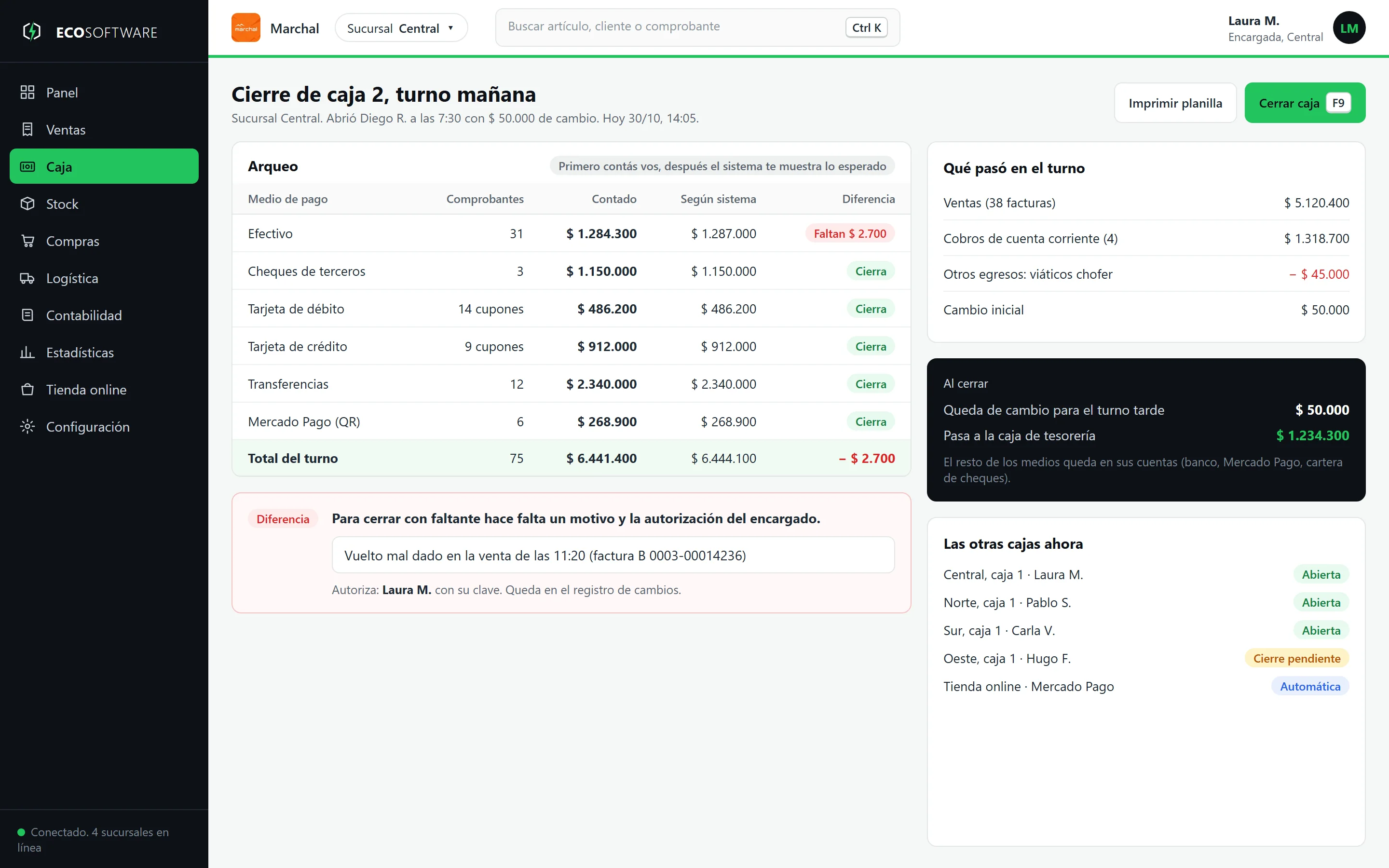Click the Stock box icon
The height and width of the screenshot is (868, 1389).
point(27,204)
